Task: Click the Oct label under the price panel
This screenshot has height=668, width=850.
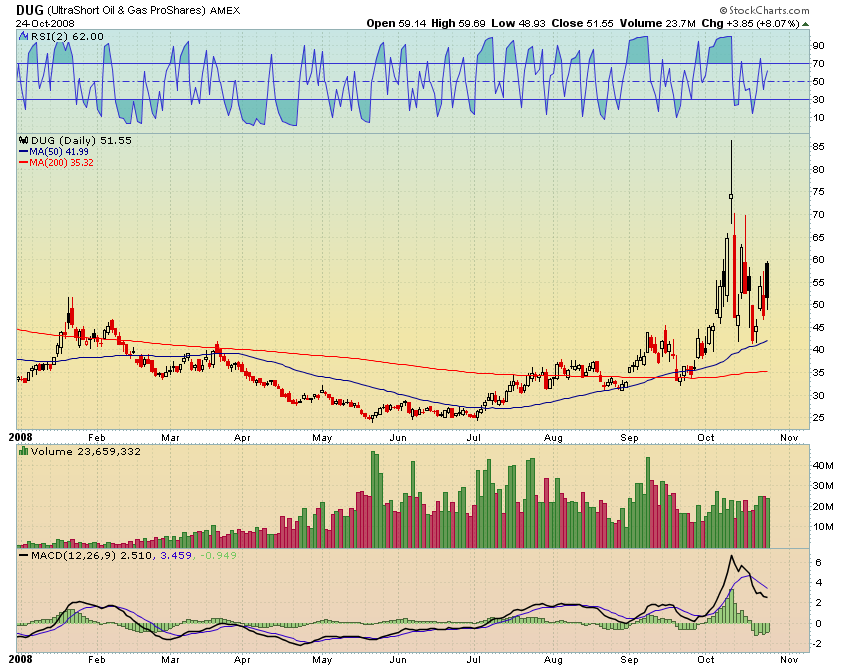Action: click(x=706, y=438)
